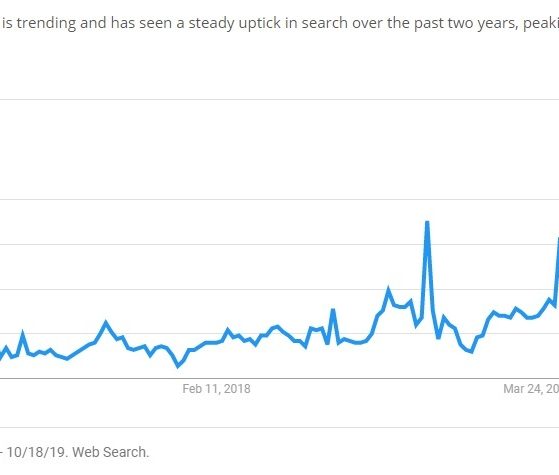559x475 pixels.
Task: Click the lowest dip above Feb 11, 2018
Action: click(179, 366)
